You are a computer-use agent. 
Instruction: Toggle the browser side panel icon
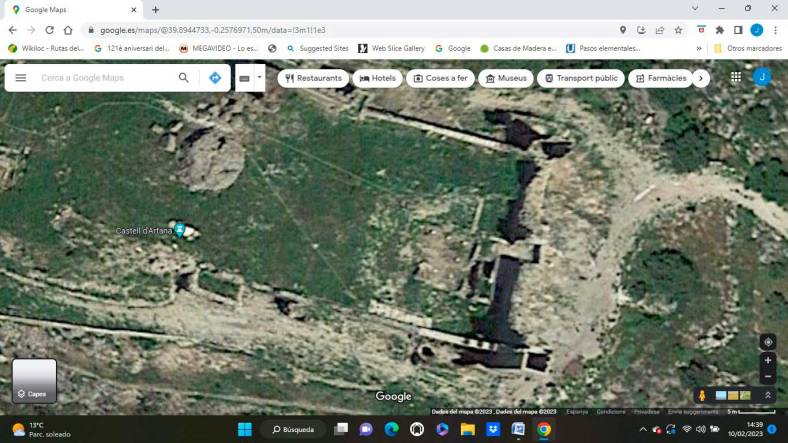(x=738, y=30)
